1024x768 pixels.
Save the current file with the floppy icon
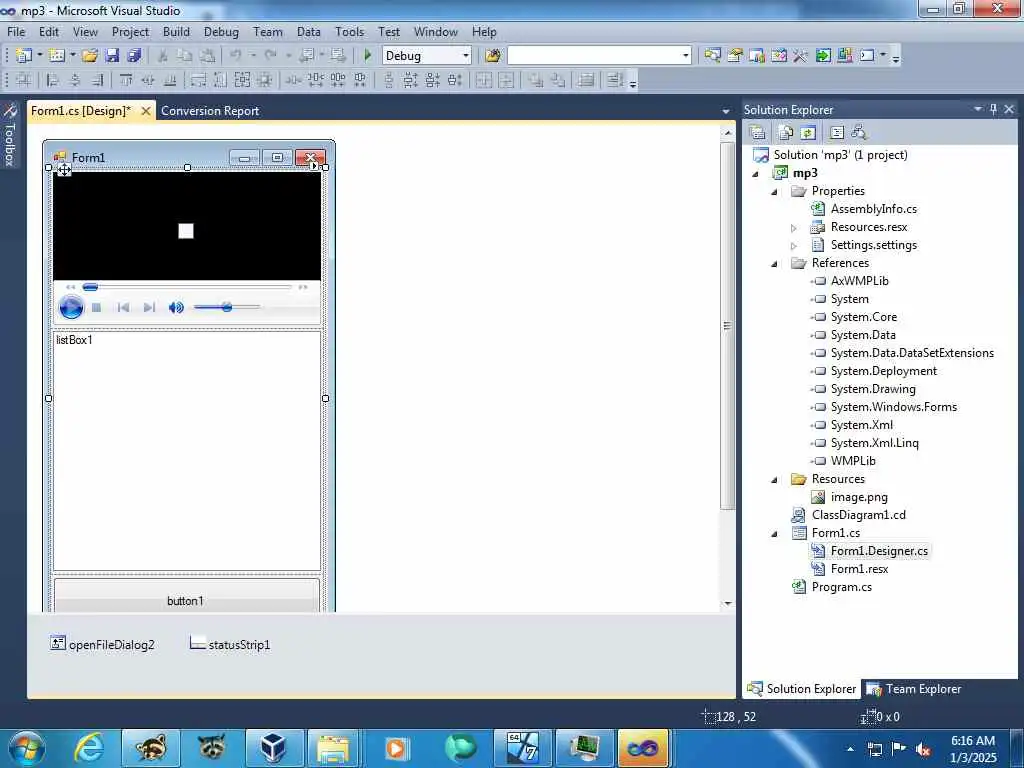(112, 56)
